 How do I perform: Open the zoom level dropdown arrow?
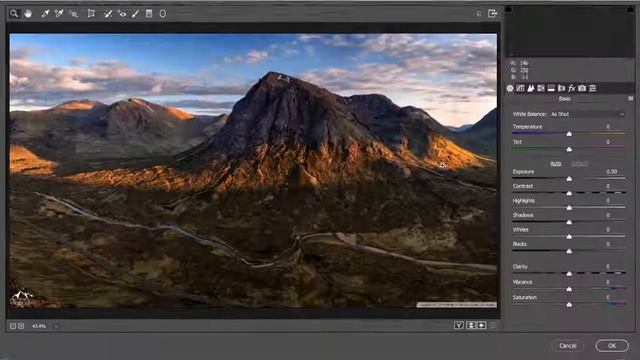pos(56,326)
